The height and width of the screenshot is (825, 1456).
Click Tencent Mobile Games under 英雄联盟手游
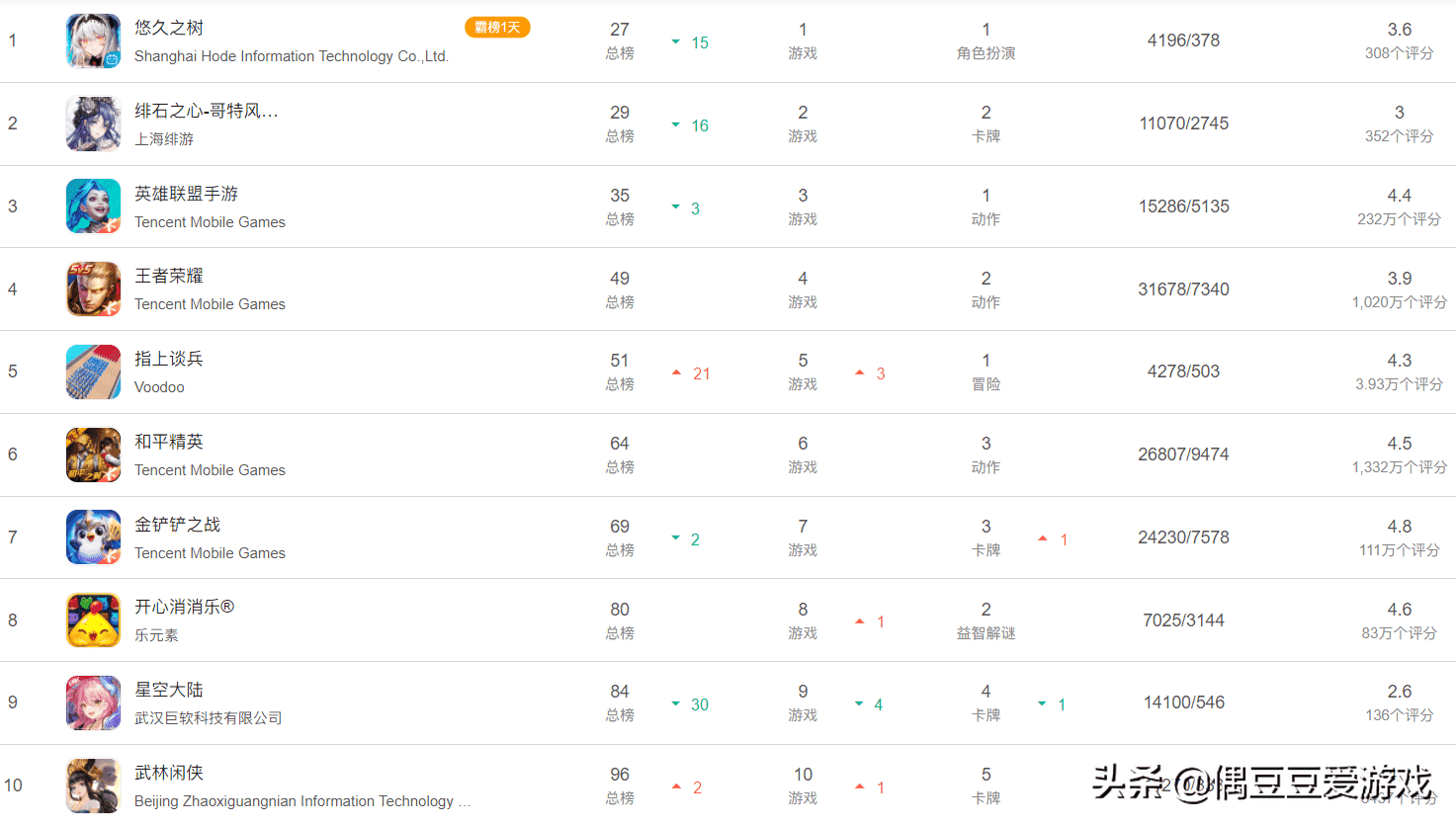pos(210,222)
